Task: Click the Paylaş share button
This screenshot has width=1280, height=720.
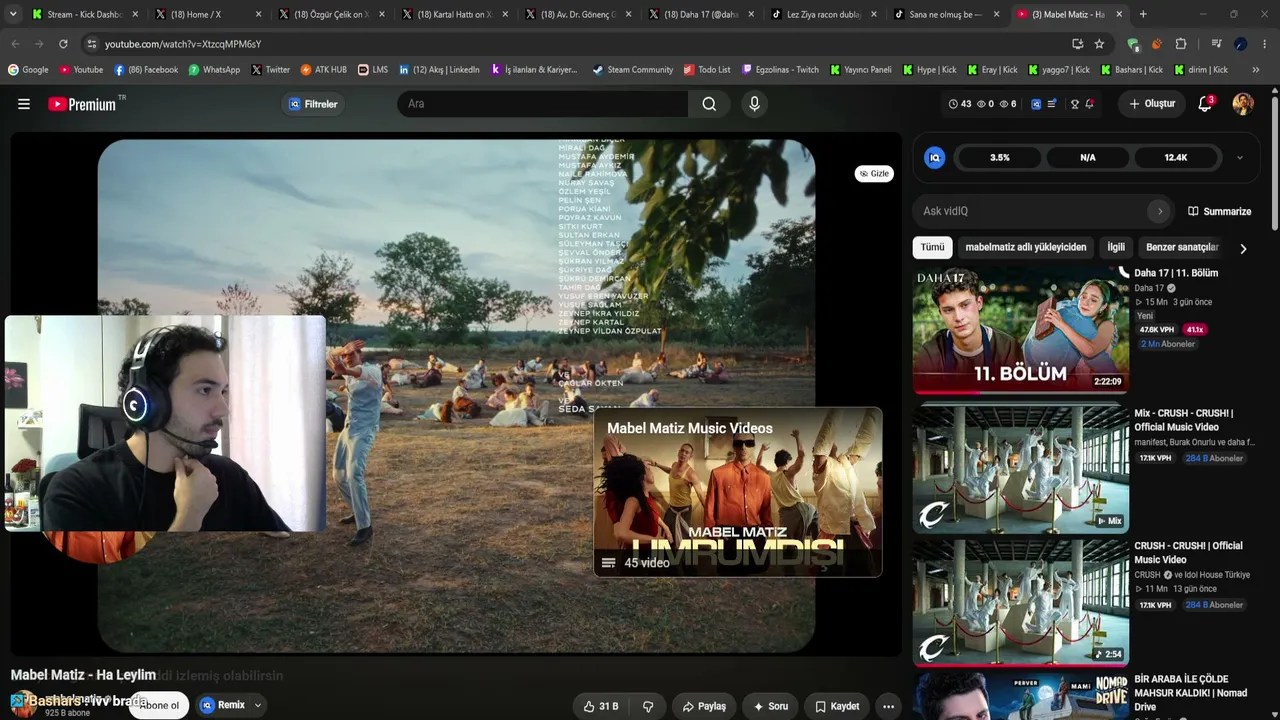Action: (x=704, y=706)
